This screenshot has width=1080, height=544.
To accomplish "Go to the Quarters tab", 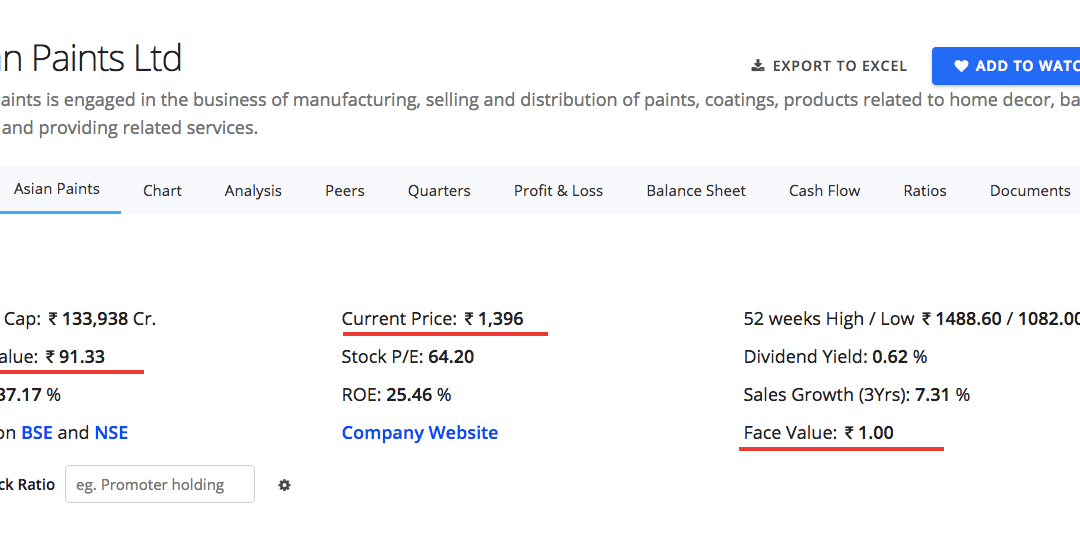I will [439, 191].
